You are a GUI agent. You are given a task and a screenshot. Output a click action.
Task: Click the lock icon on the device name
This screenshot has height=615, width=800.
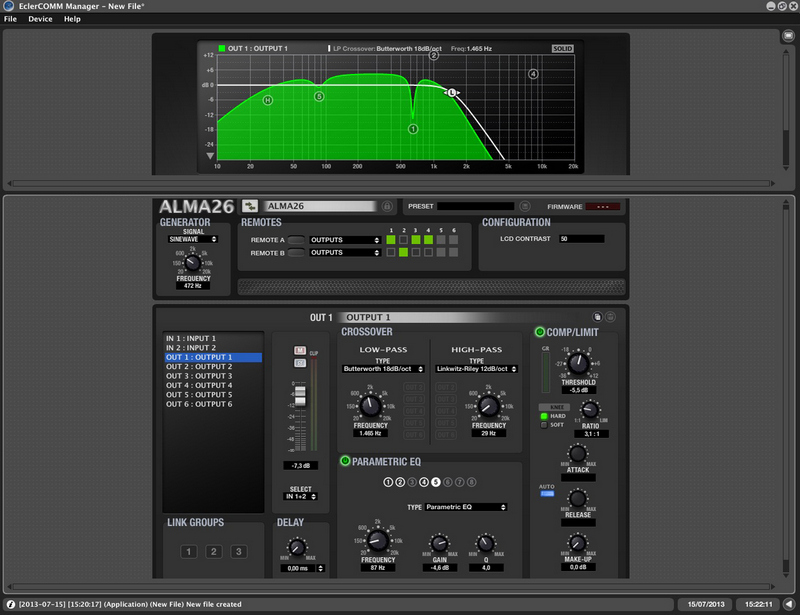(x=387, y=206)
